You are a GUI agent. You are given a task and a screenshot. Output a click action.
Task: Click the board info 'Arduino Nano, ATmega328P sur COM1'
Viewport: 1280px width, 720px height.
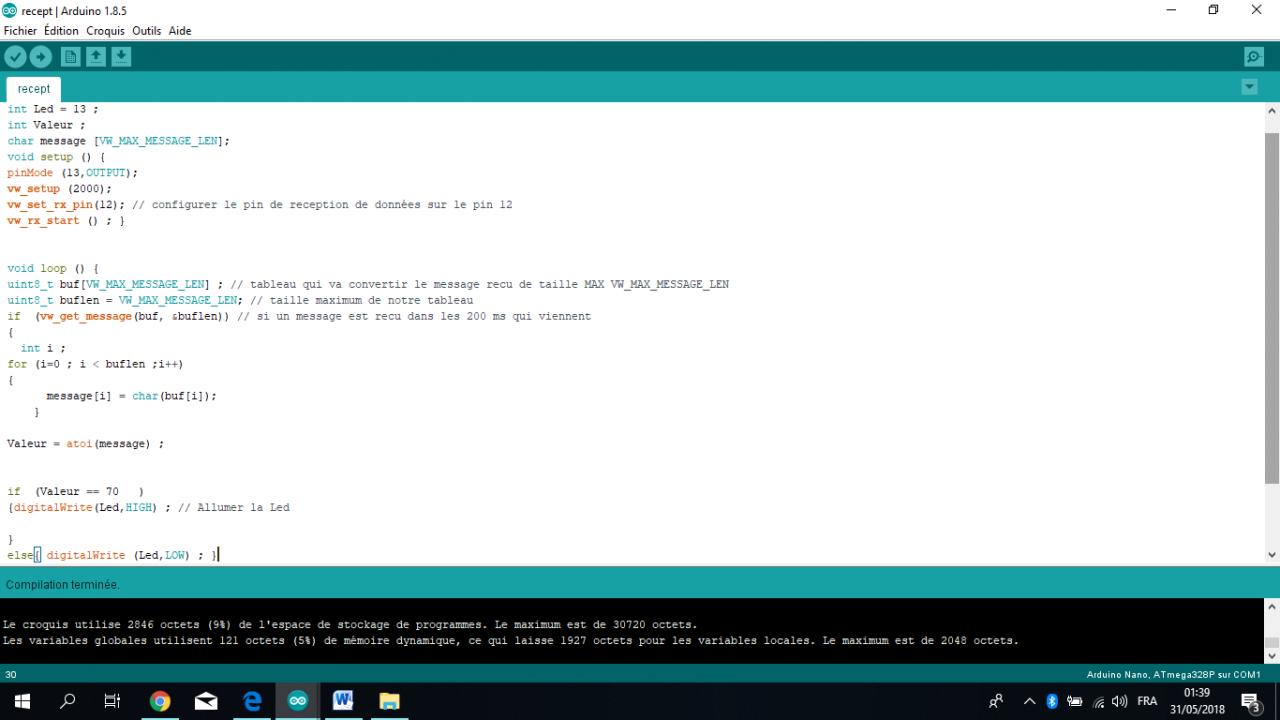point(1173,675)
